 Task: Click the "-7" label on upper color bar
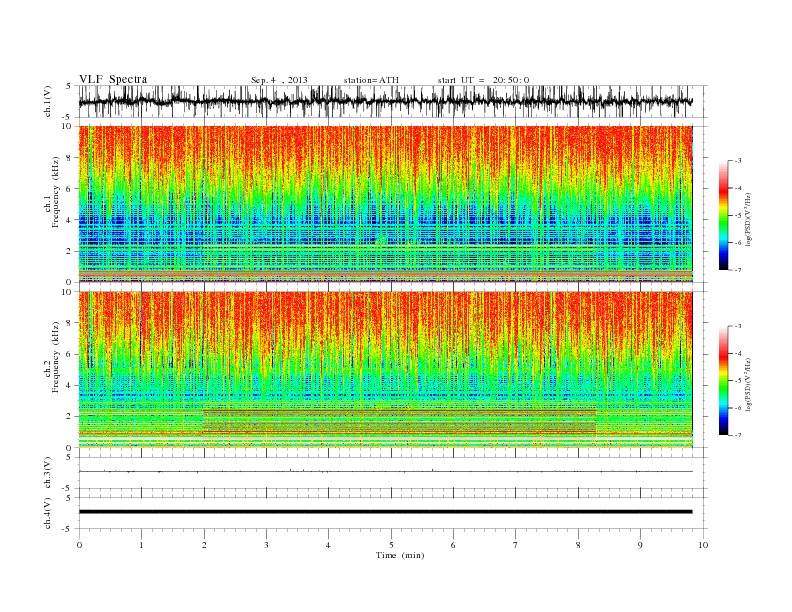(737, 270)
